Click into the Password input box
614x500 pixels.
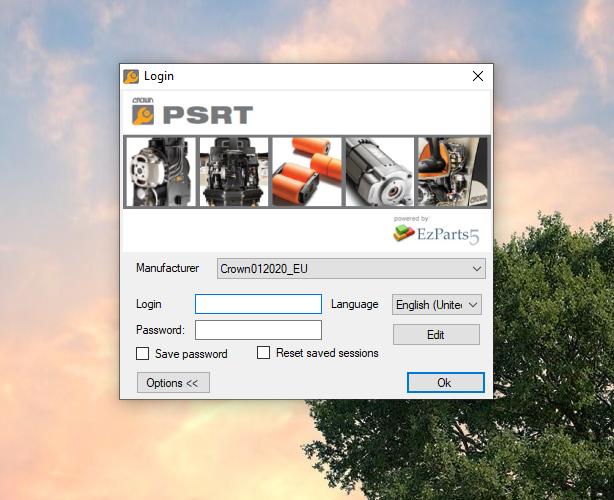(x=258, y=330)
